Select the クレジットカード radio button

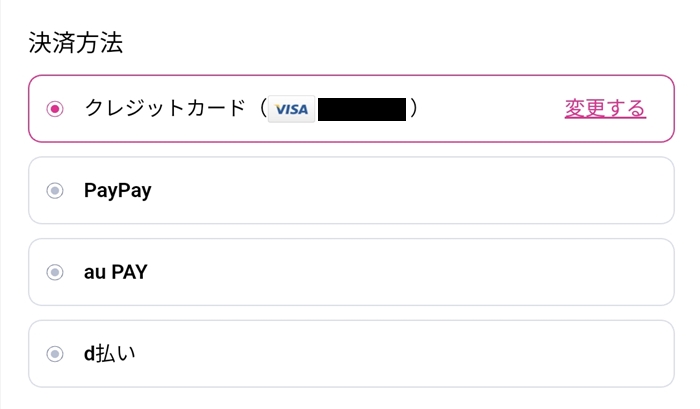56,109
